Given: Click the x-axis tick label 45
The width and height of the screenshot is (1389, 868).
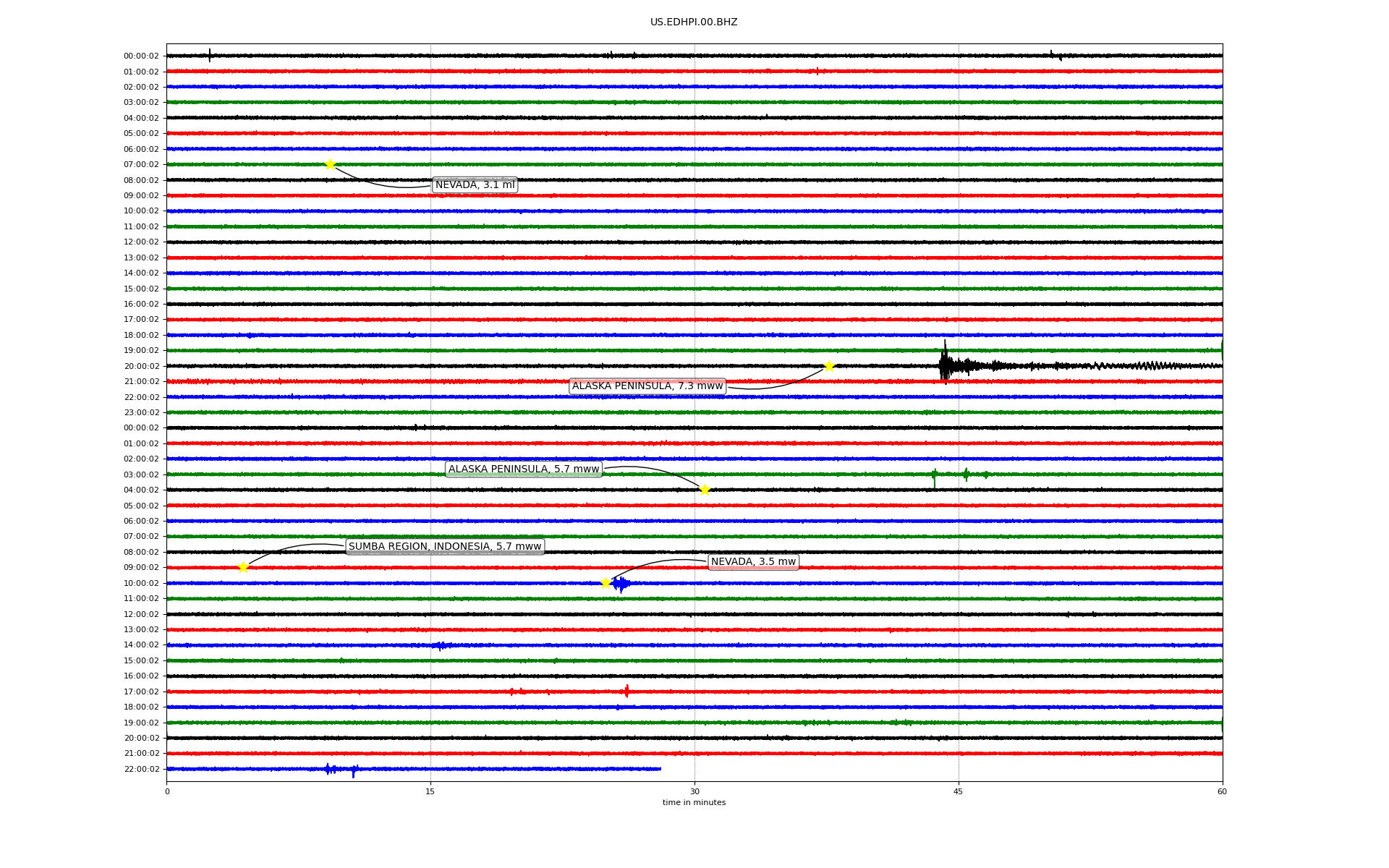Looking at the screenshot, I should tap(959, 791).
